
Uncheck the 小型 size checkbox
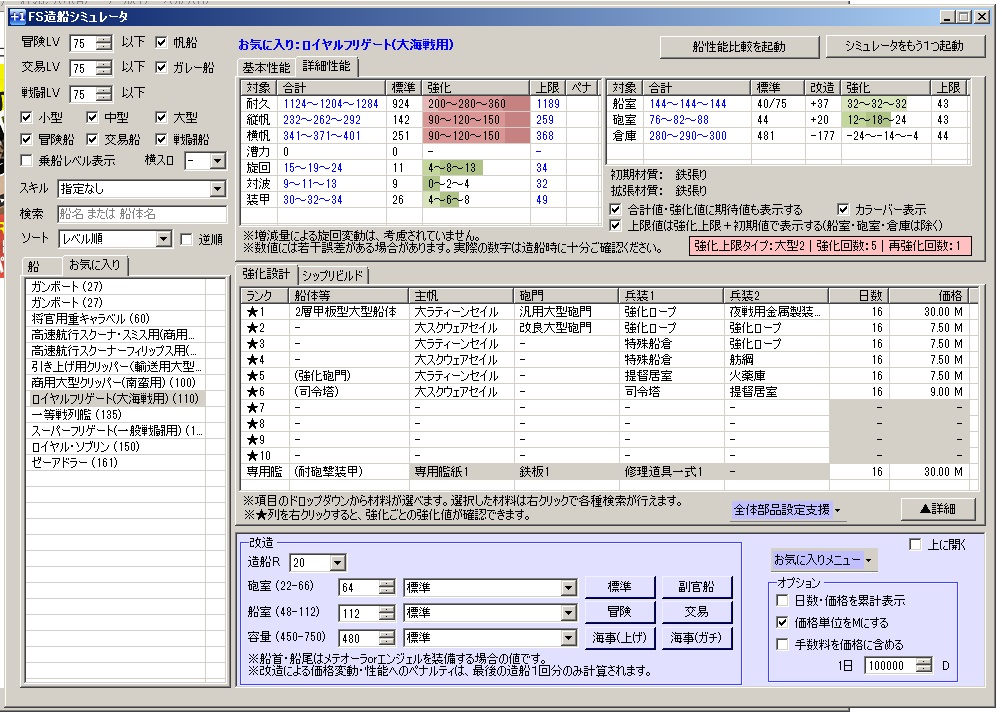pos(26,118)
